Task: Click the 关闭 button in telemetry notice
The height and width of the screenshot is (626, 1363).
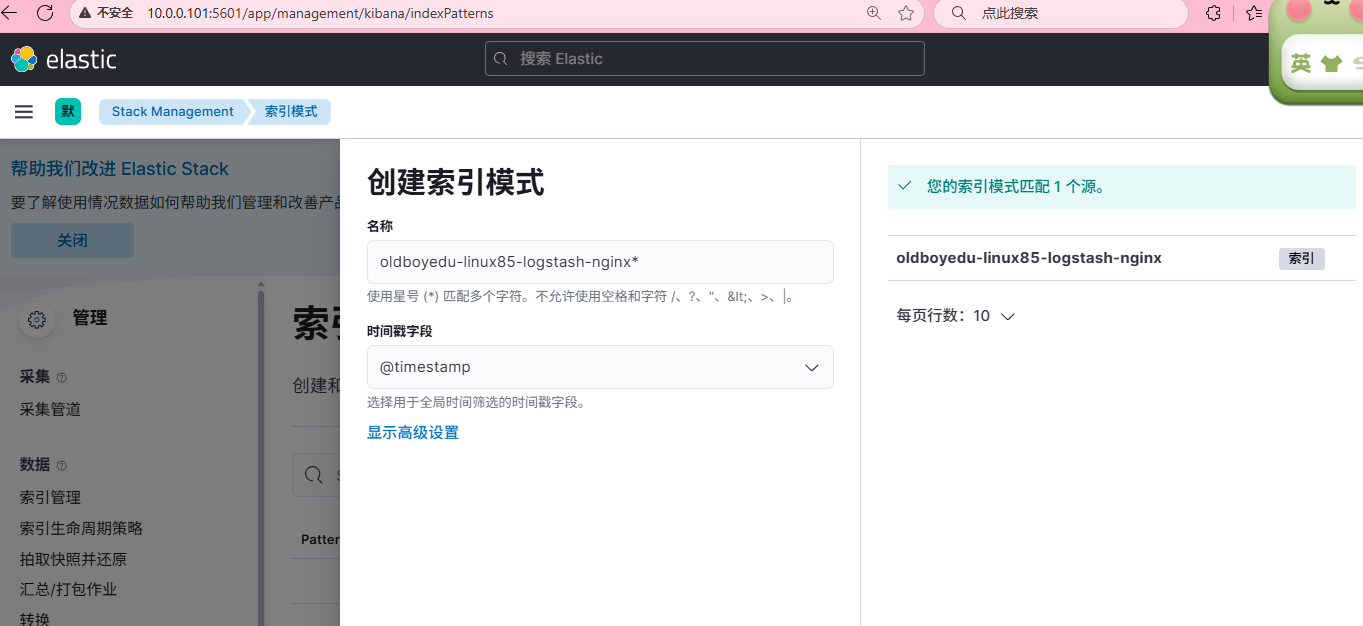Action: [72, 241]
